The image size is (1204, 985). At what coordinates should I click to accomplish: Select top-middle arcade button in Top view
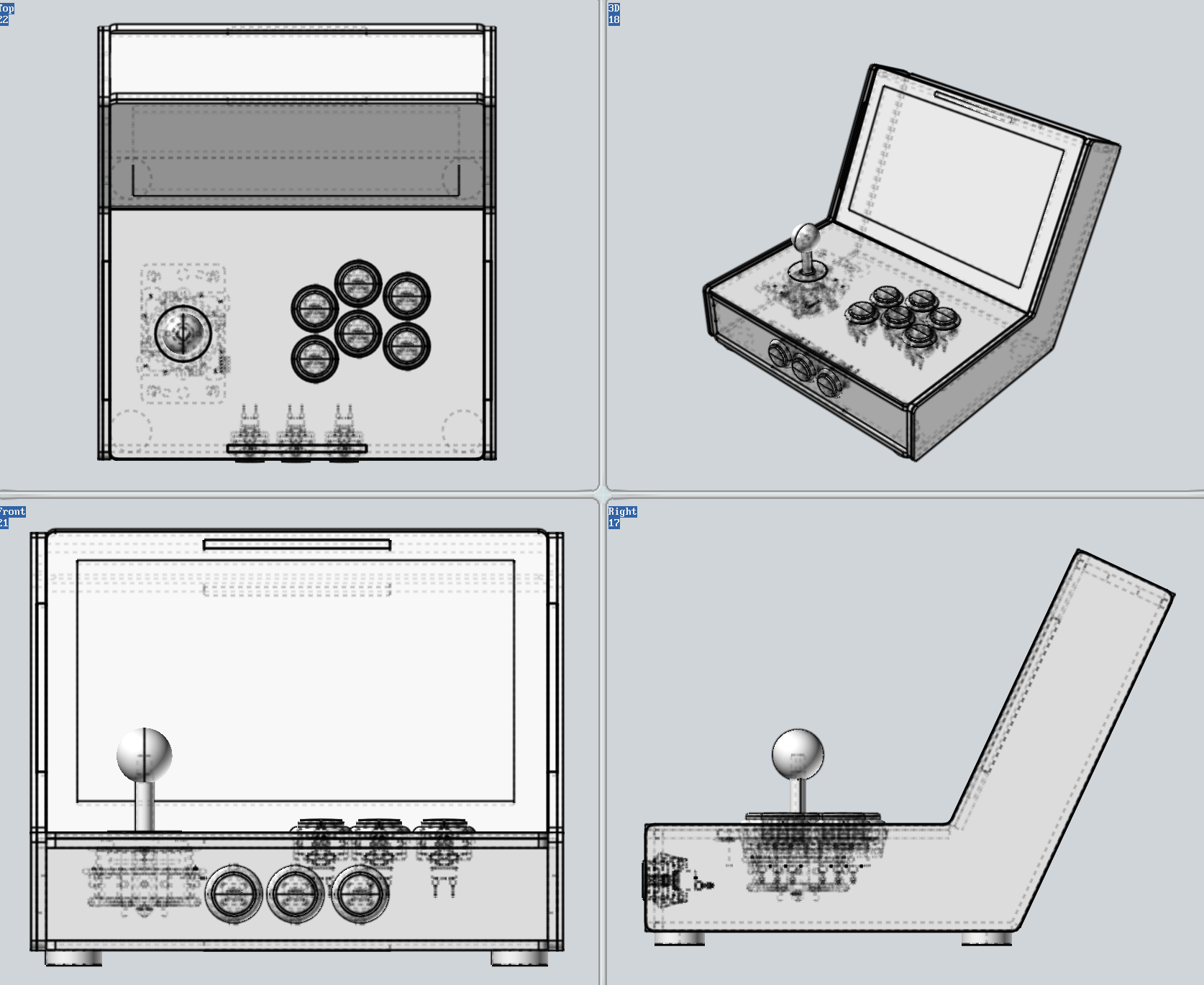[x=357, y=284]
